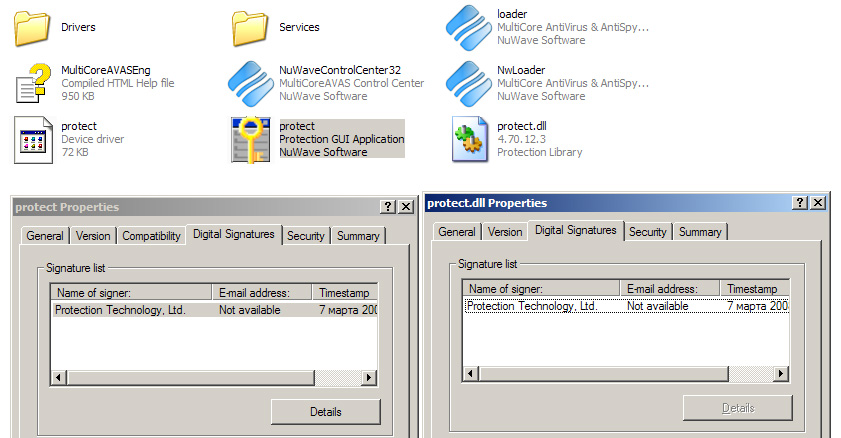
Task: Select the protect GUI application key icon
Action: click(250, 140)
